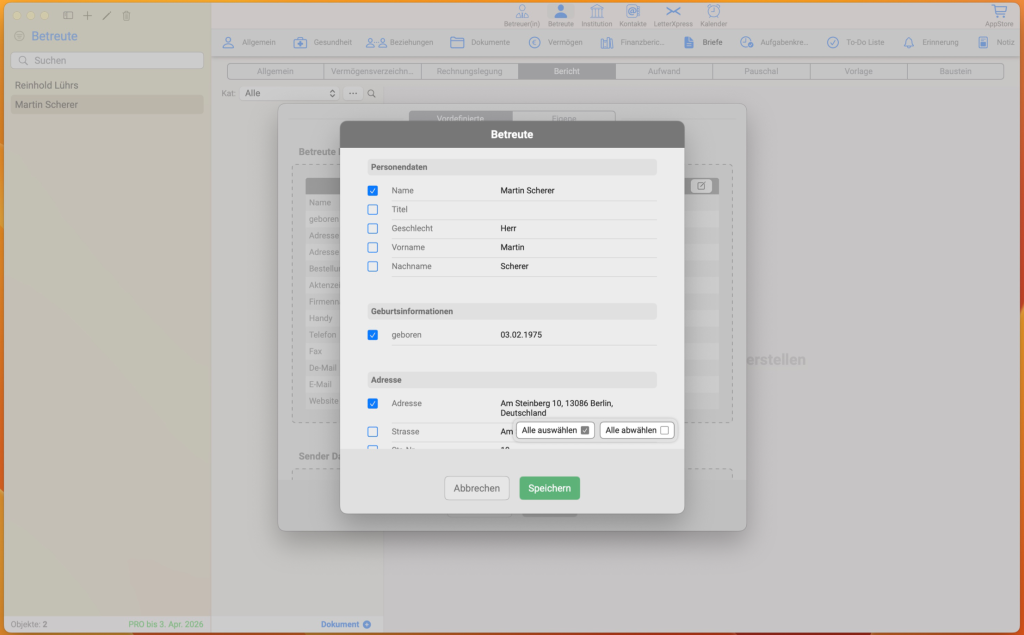
Task: Select the Vermögensverzeichnis tab
Action: point(373,72)
